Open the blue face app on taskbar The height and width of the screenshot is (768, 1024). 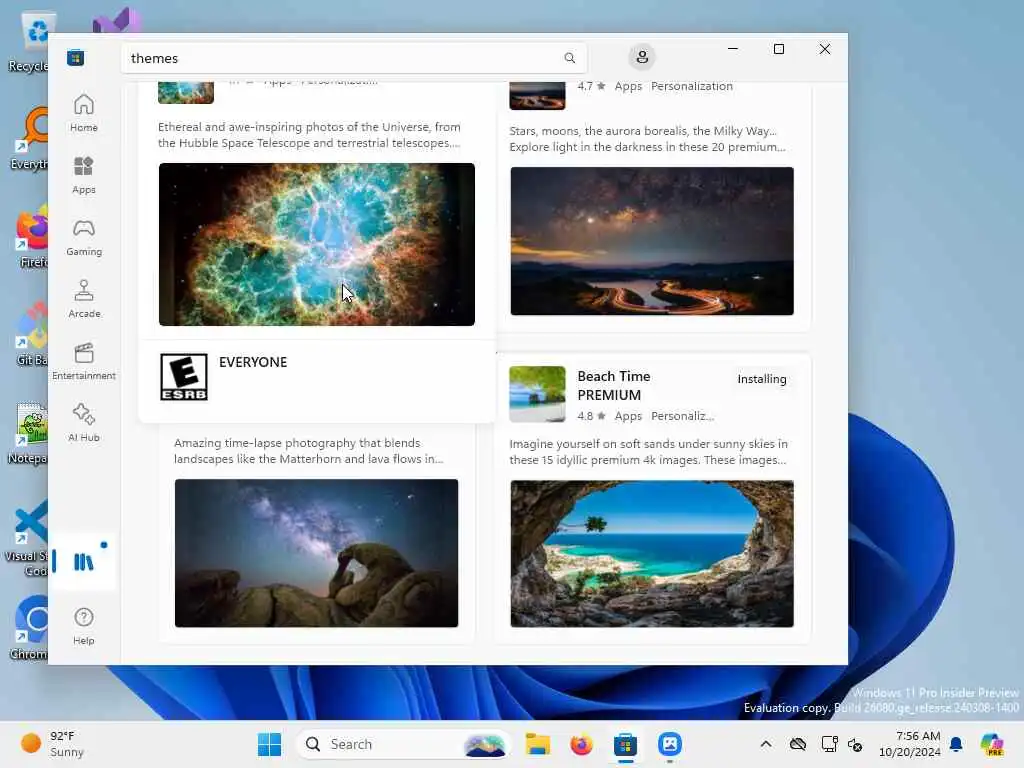669,744
